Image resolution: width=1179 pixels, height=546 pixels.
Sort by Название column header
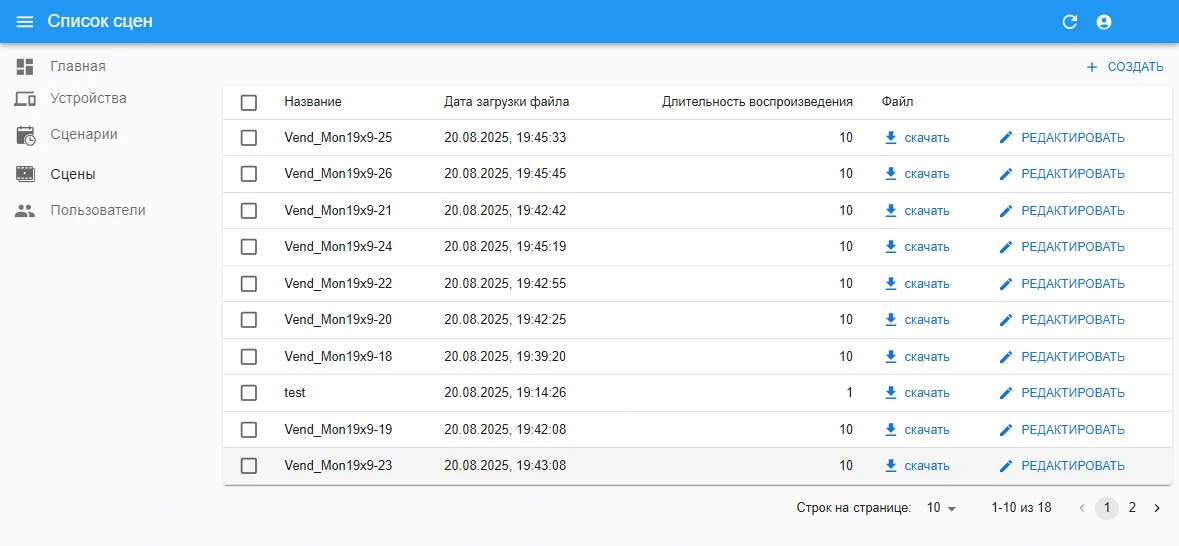coord(313,102)
